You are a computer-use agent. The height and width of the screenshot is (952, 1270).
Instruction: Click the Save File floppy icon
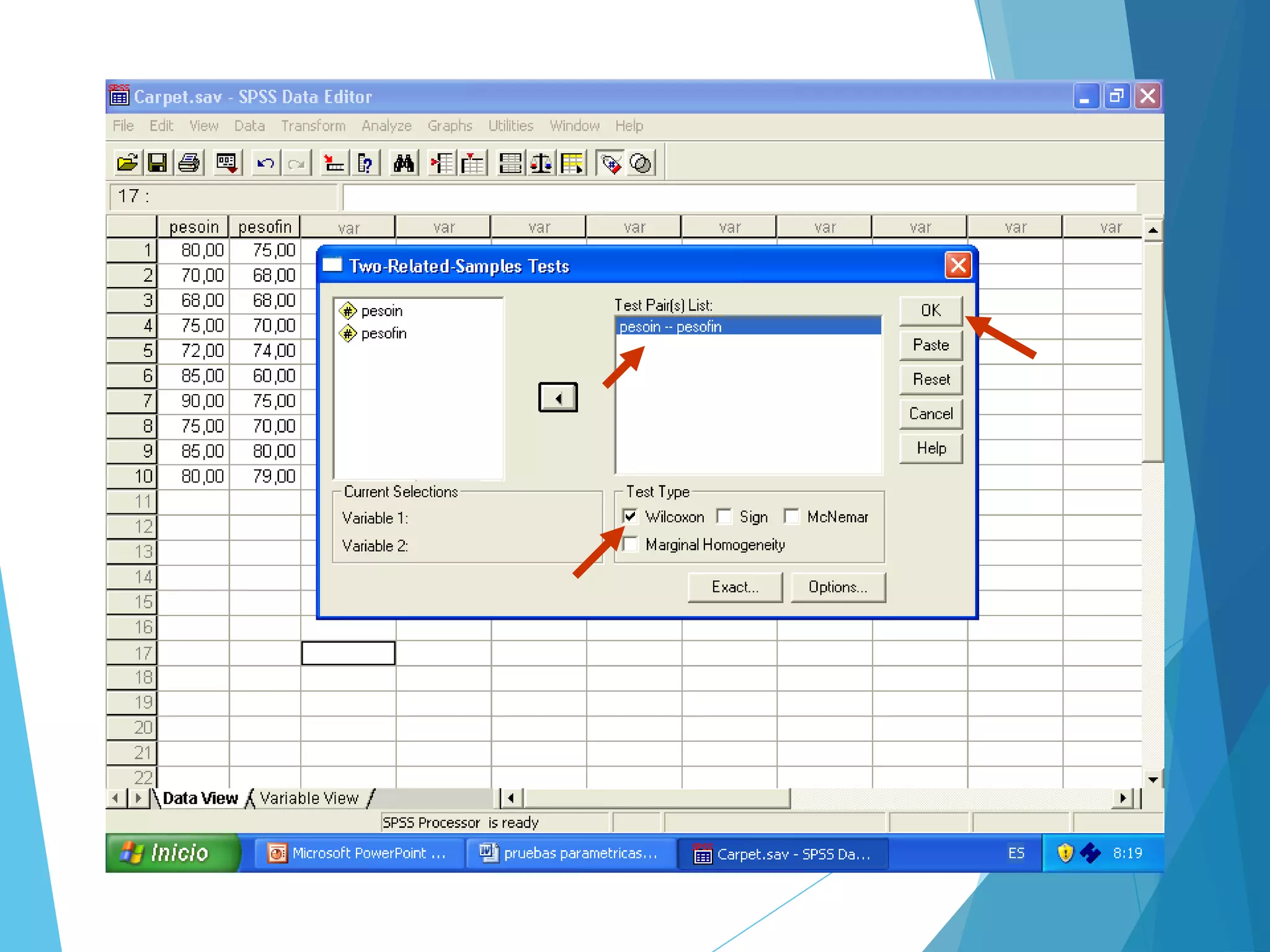(x=158, y=164)
